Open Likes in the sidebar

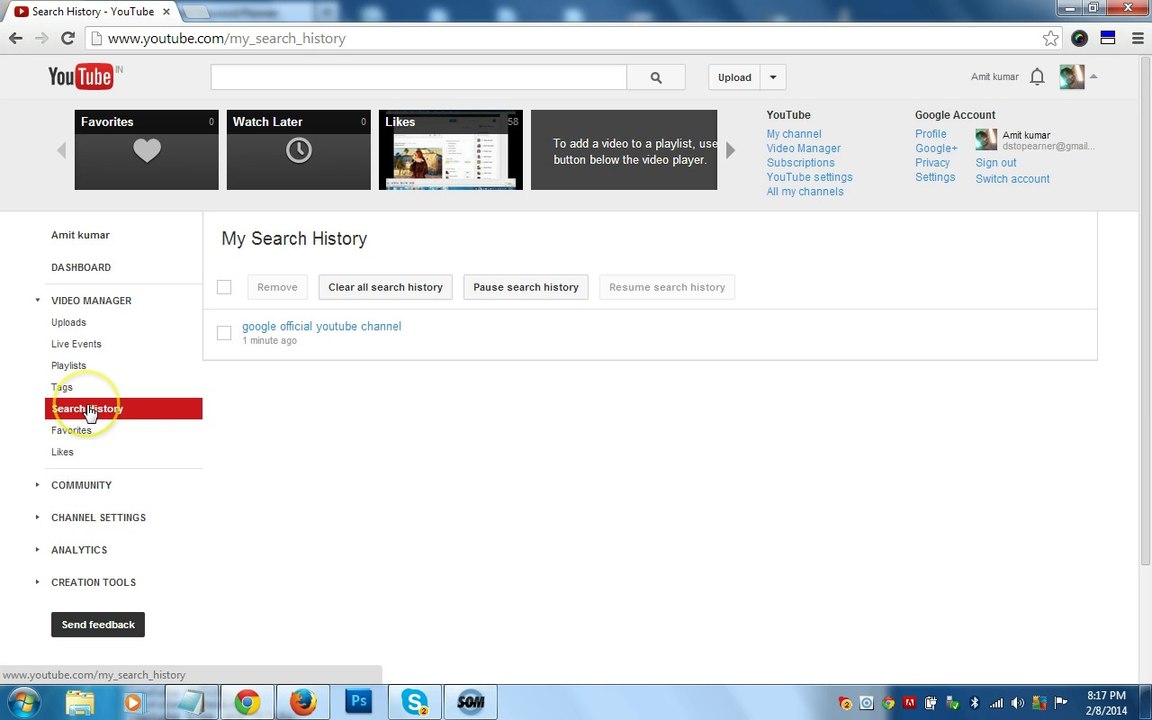[x=62, y=452]
